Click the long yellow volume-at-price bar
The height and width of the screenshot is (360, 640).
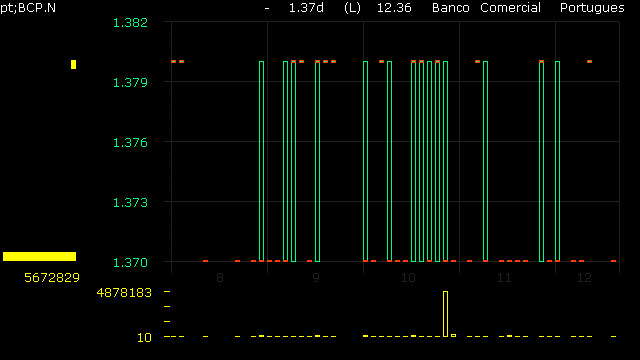(39, 256)
